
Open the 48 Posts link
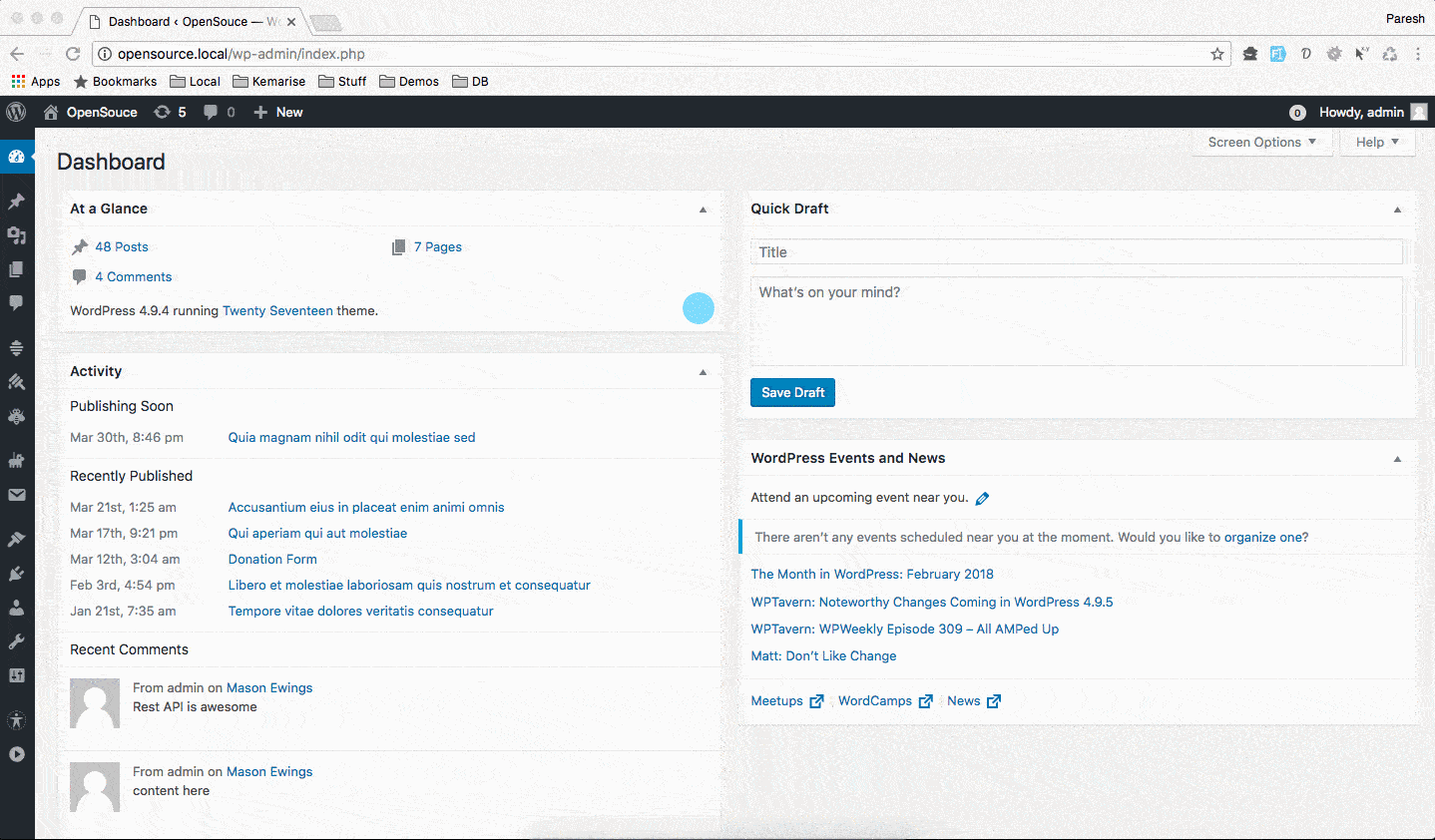(x=122, y=246)
